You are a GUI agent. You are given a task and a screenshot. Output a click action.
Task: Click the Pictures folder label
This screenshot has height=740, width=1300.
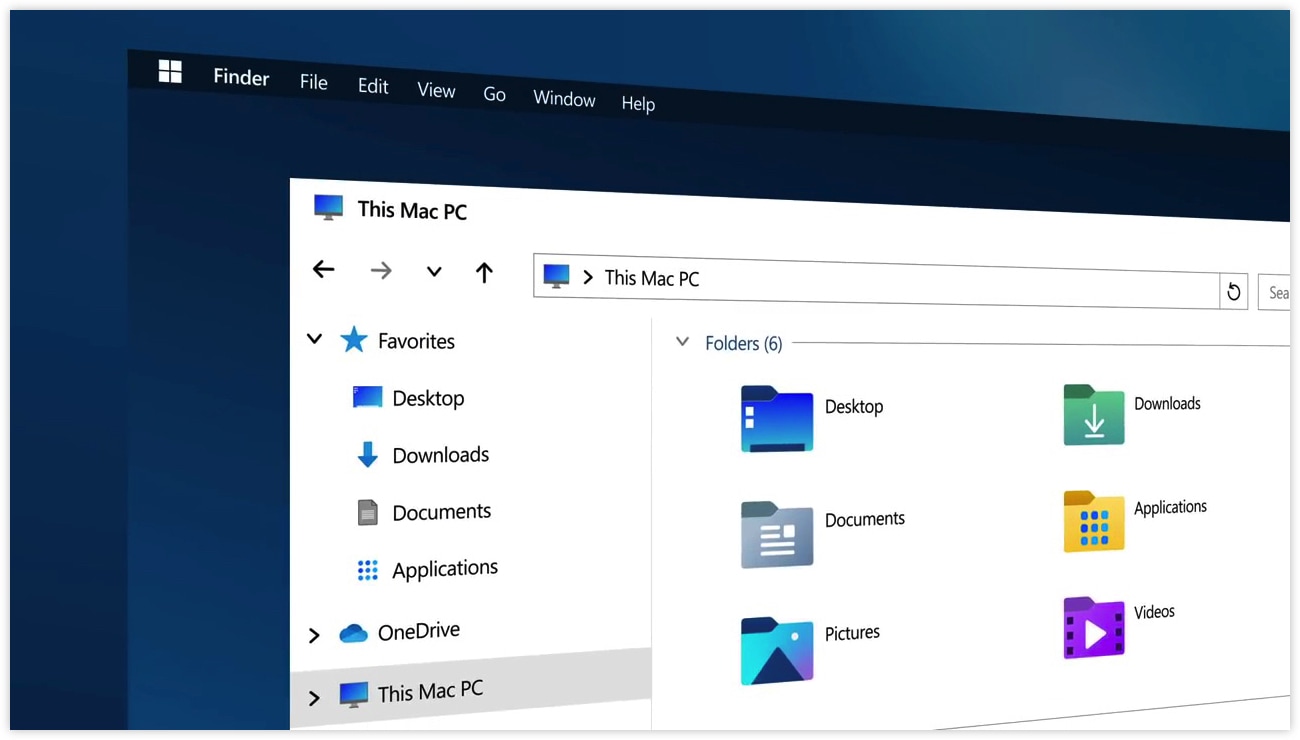coord(852,633)
